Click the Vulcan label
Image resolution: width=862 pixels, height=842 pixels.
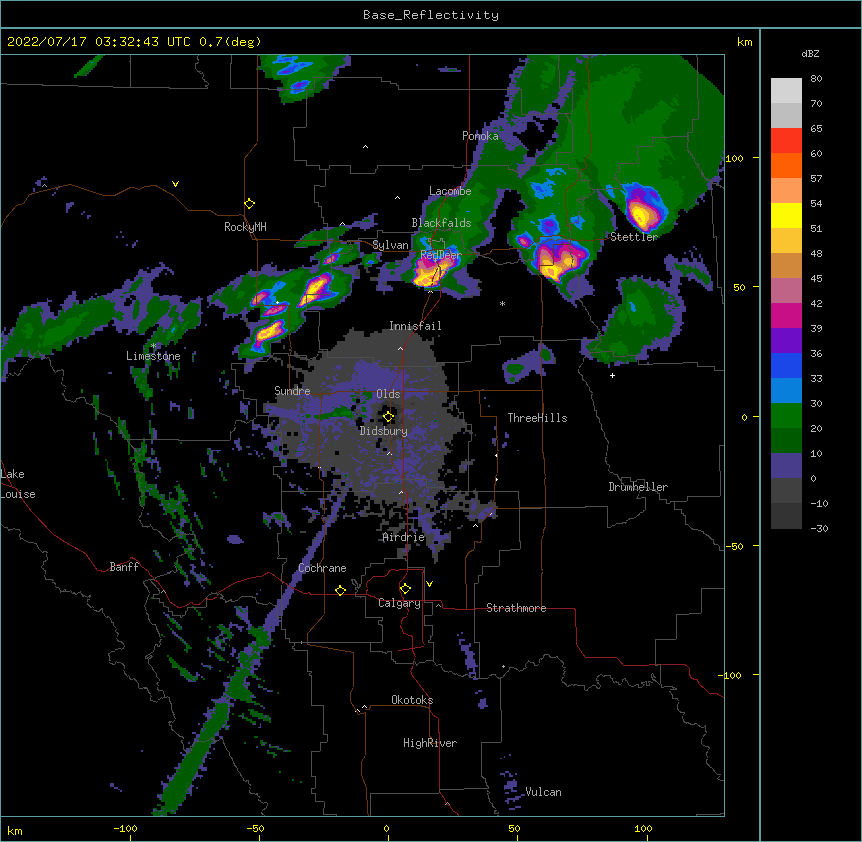(543, 792)
